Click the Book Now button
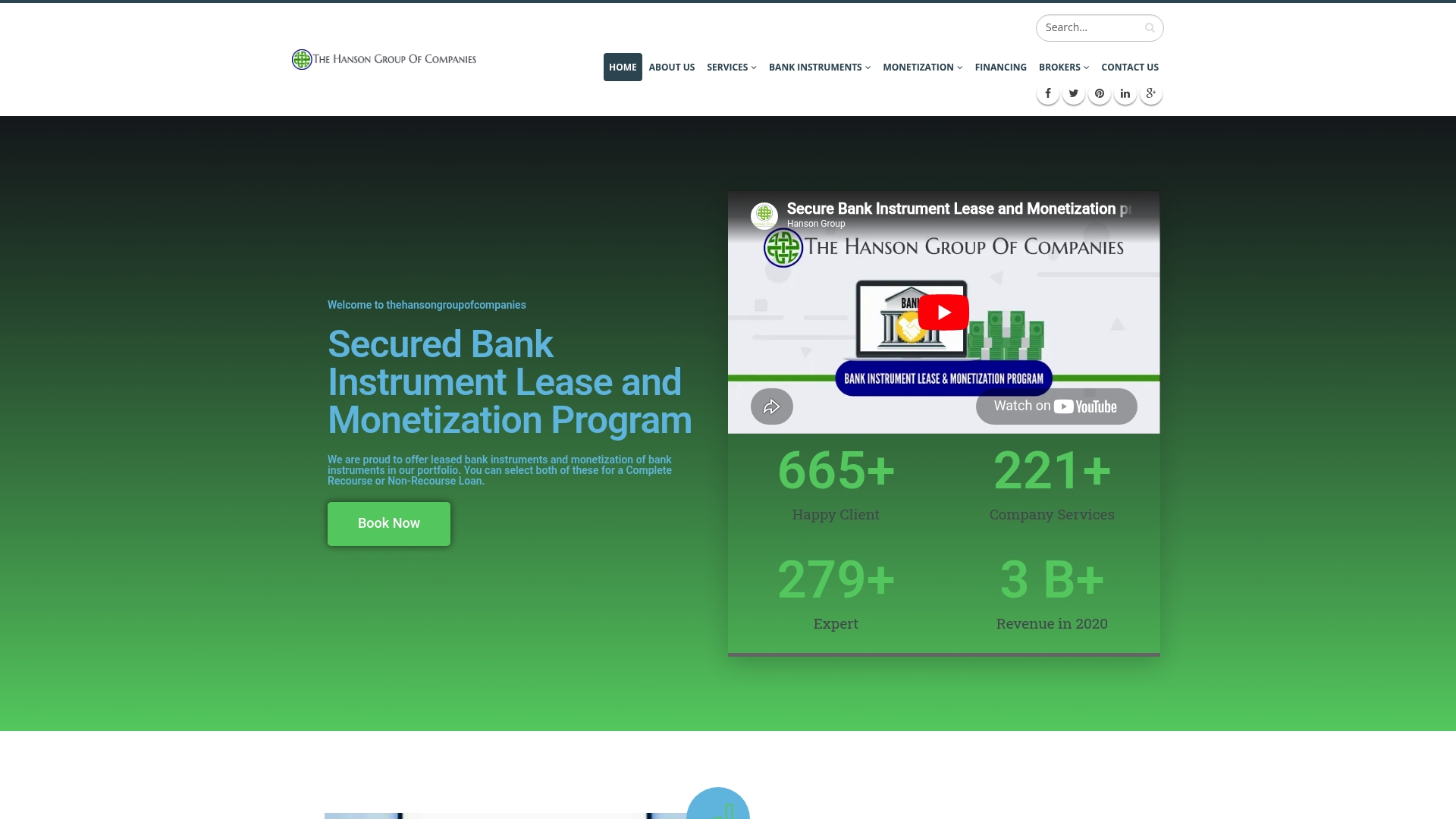 (389, 524)
